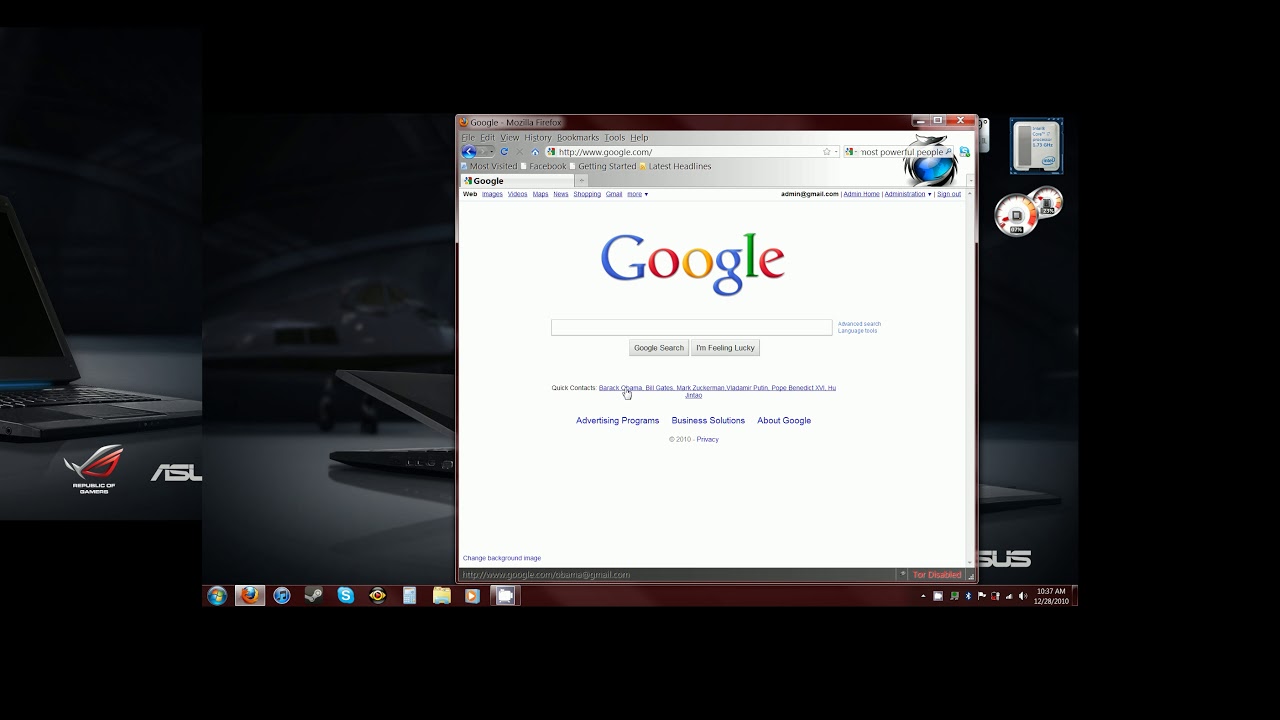Reload the page with the refresh icon
This screenshot has height=720, width=1280.
(504, 152)
